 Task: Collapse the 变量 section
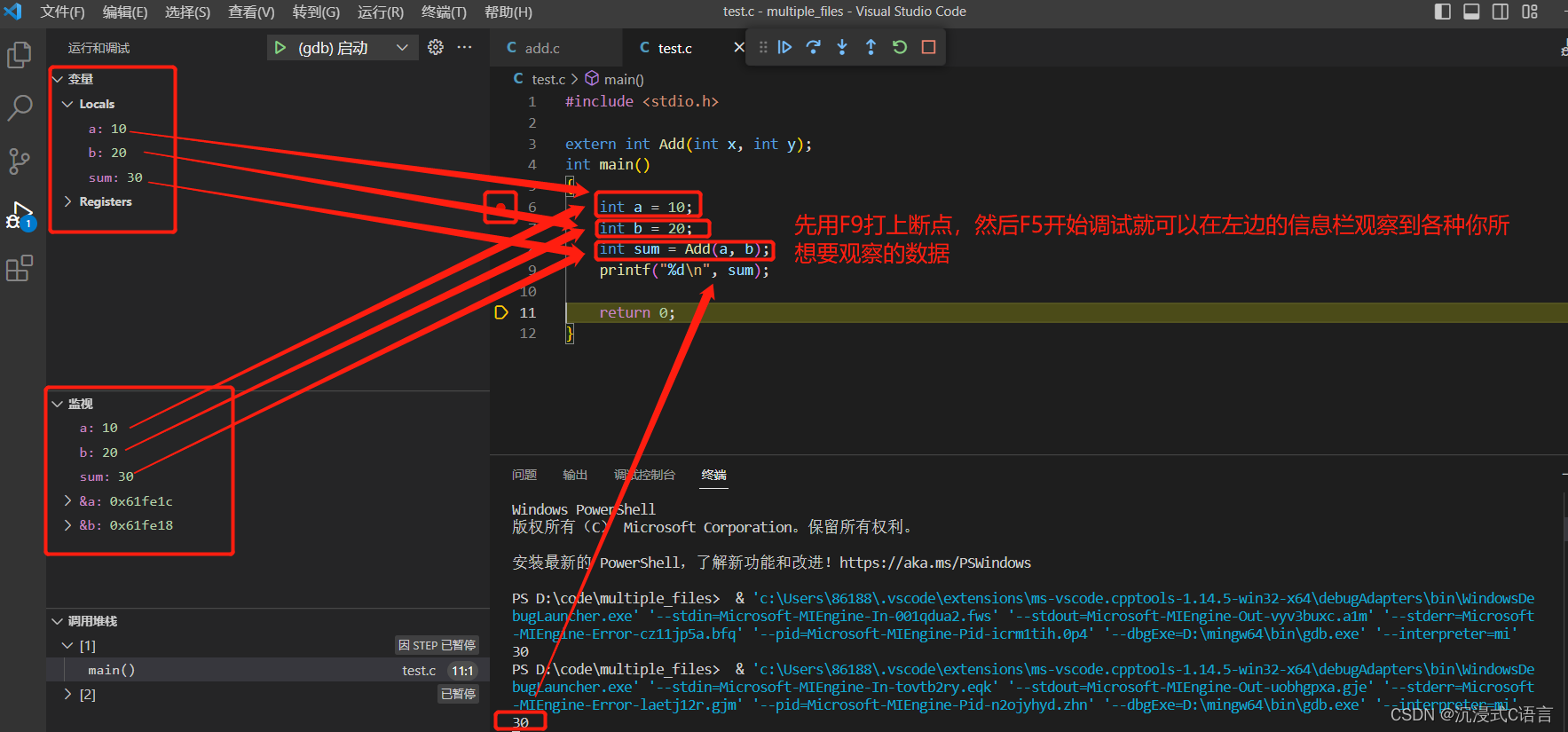click(x=58, y=79)
